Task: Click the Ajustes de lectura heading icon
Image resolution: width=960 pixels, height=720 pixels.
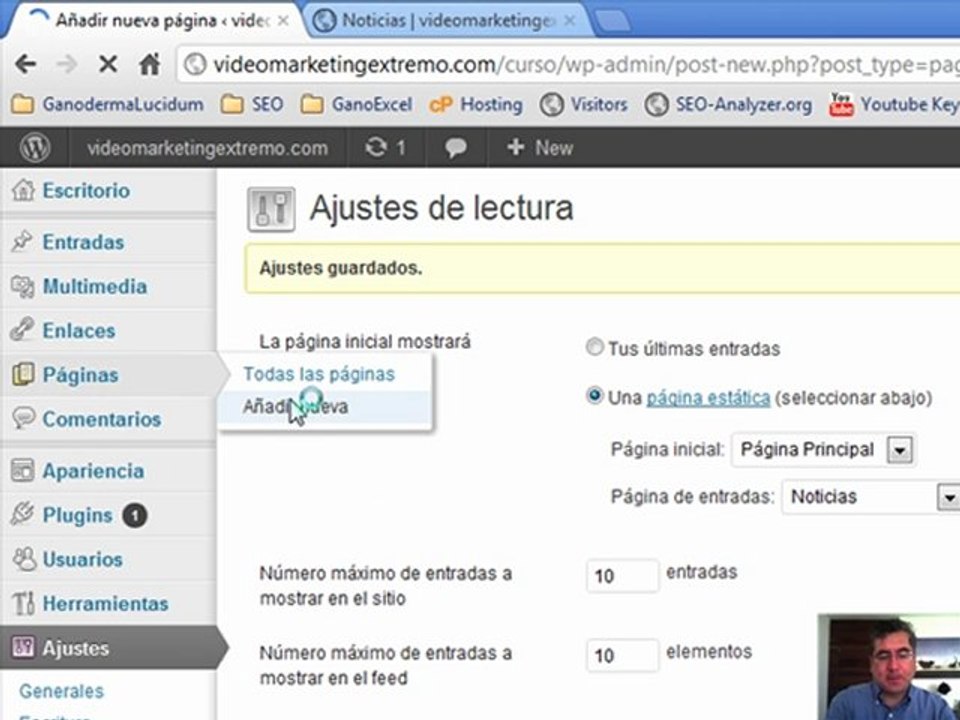Action: click(271, 209)
